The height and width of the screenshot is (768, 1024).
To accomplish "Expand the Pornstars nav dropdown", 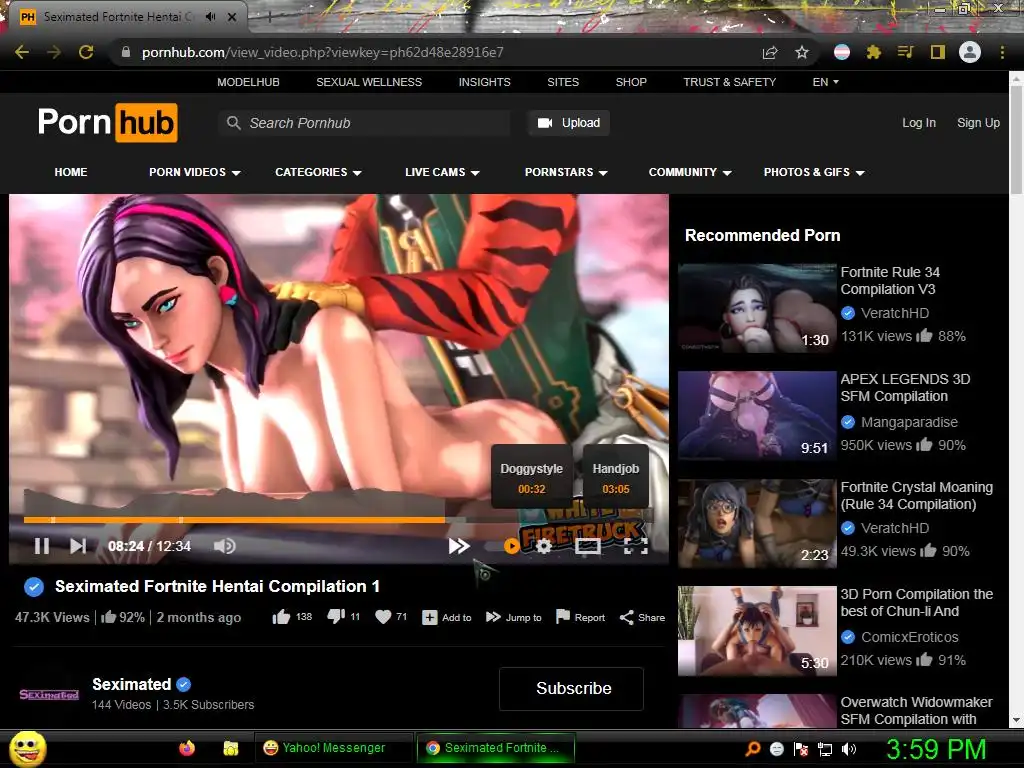I will [566, 172].
